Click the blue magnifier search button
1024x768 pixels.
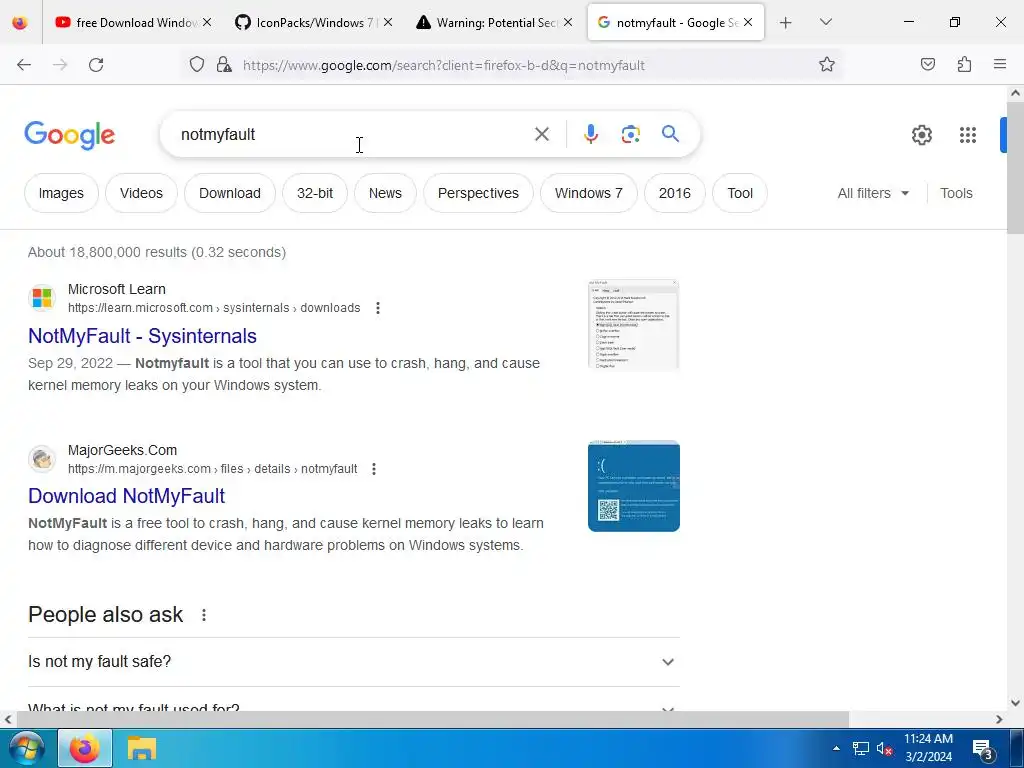(x=670, y=134)
